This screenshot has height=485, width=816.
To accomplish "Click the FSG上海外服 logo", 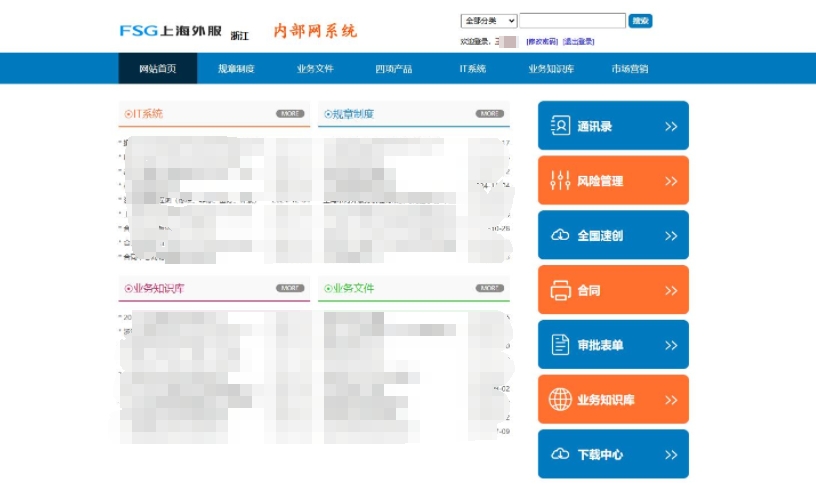I will coord(170,31).
